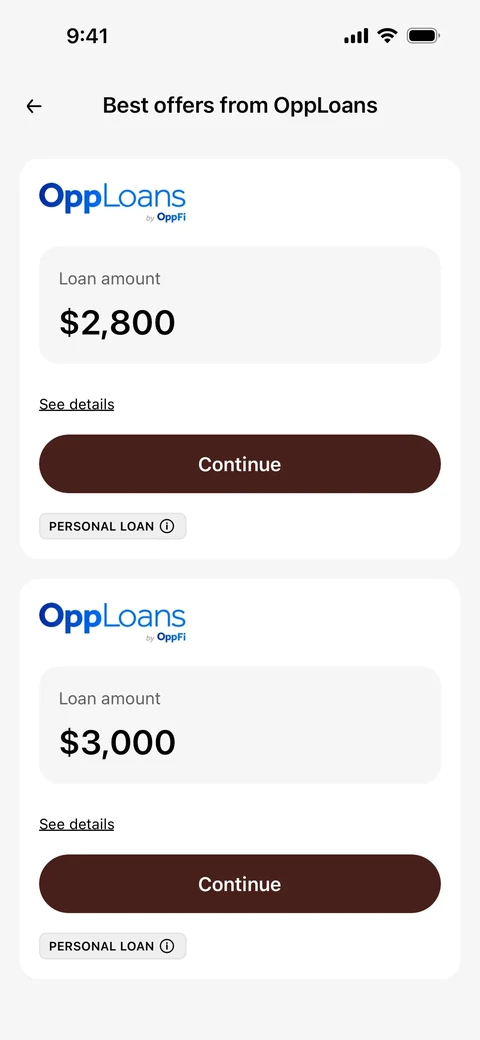Tap the Best offers from OppLoans title
Viewport: 480px width, 1040px height.
tap(240, 105)
